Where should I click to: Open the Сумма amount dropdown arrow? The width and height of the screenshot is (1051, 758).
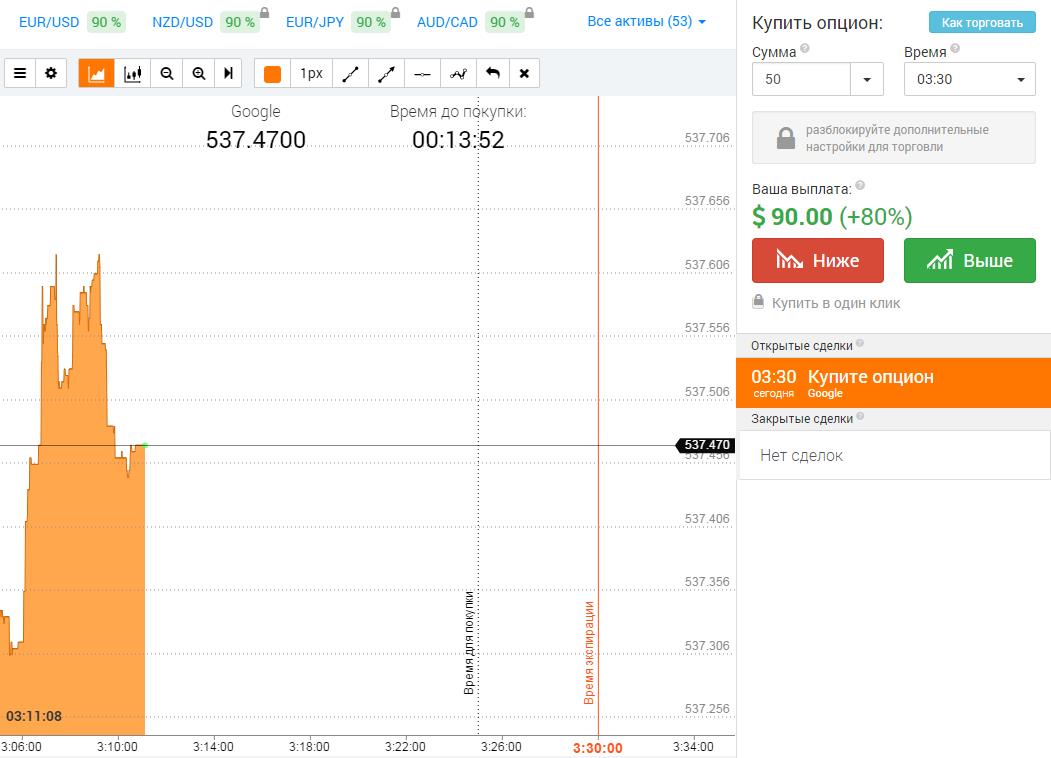pyautogui.click(x=867, y=79)
